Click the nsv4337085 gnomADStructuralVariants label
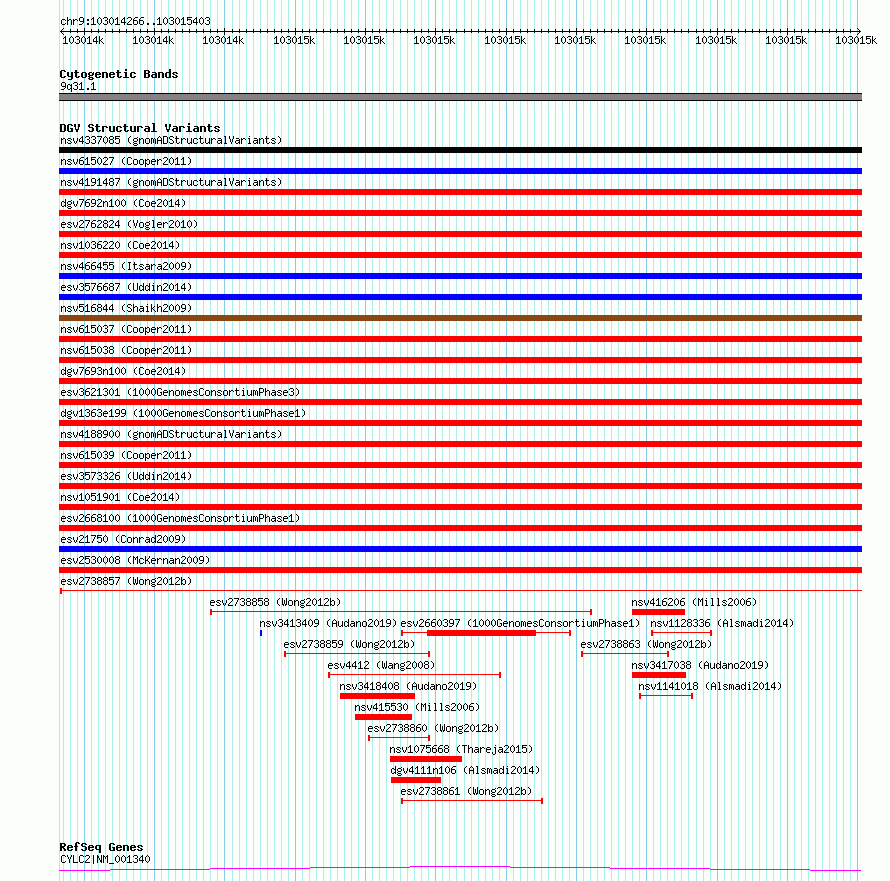 (x=171, y=140)
